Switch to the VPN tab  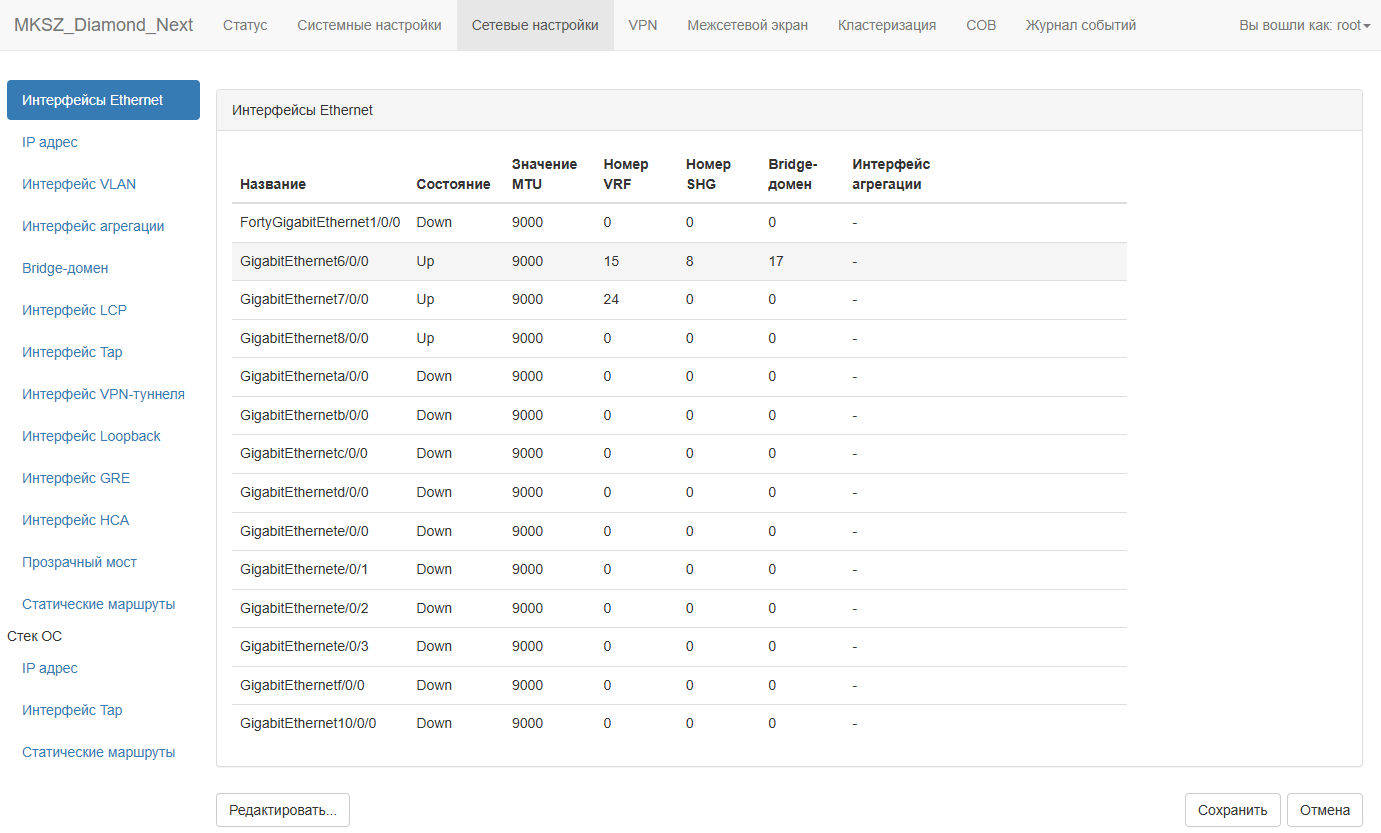[x=643, y=25]
